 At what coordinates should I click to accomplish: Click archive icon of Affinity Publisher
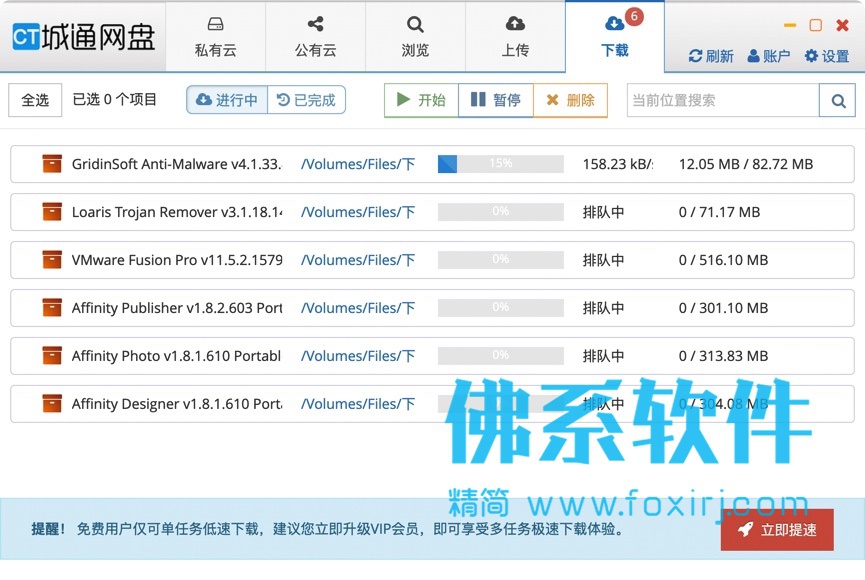tap(52, 308)
